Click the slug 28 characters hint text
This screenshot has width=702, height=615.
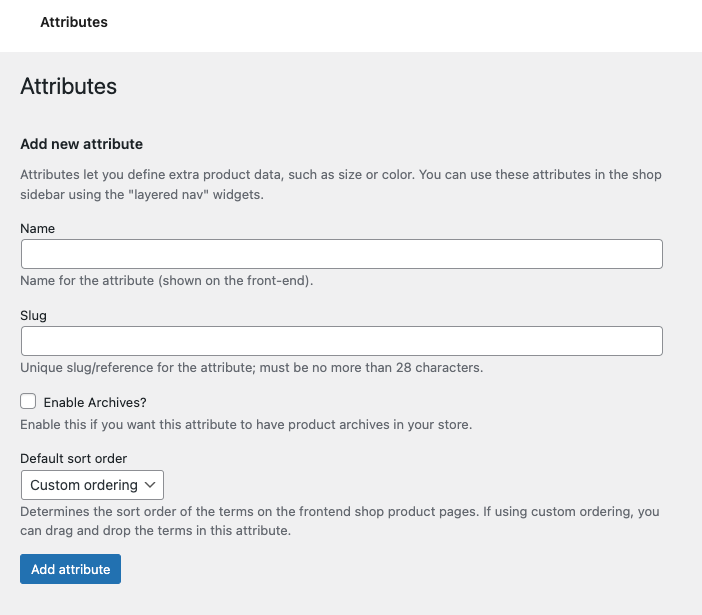pos(252,367)
